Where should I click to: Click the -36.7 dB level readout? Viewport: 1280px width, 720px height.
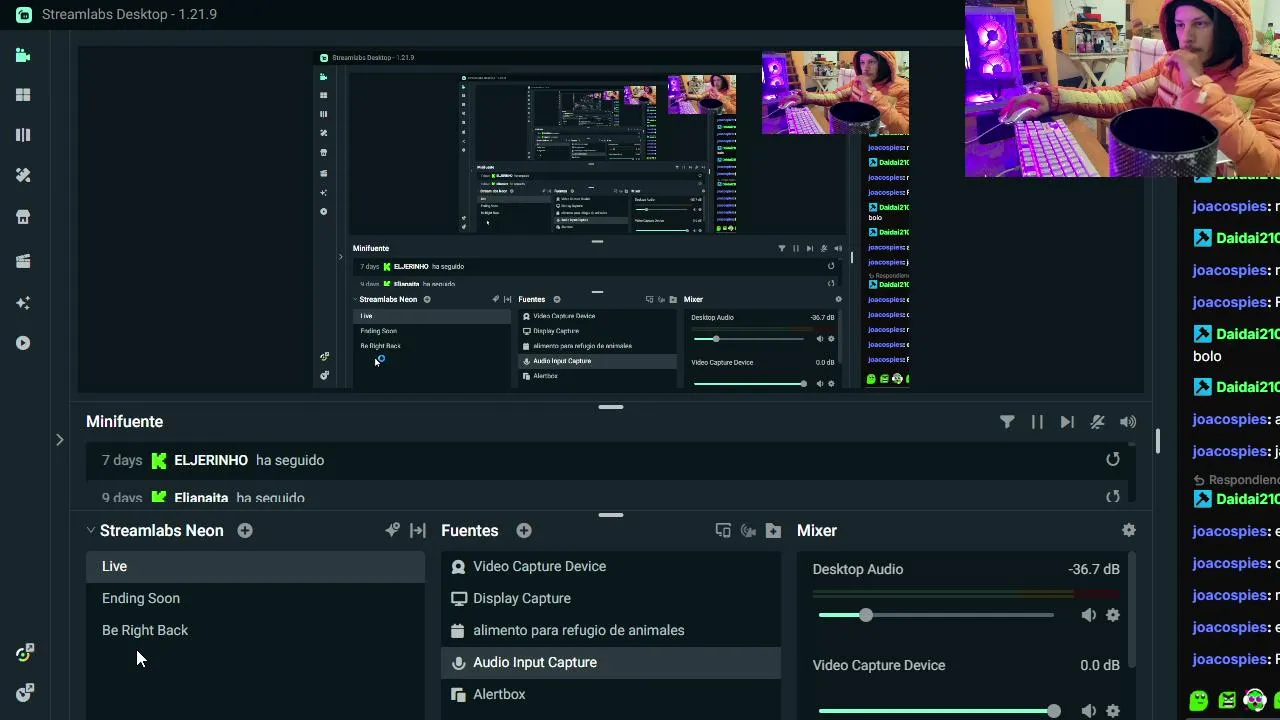1094,569
